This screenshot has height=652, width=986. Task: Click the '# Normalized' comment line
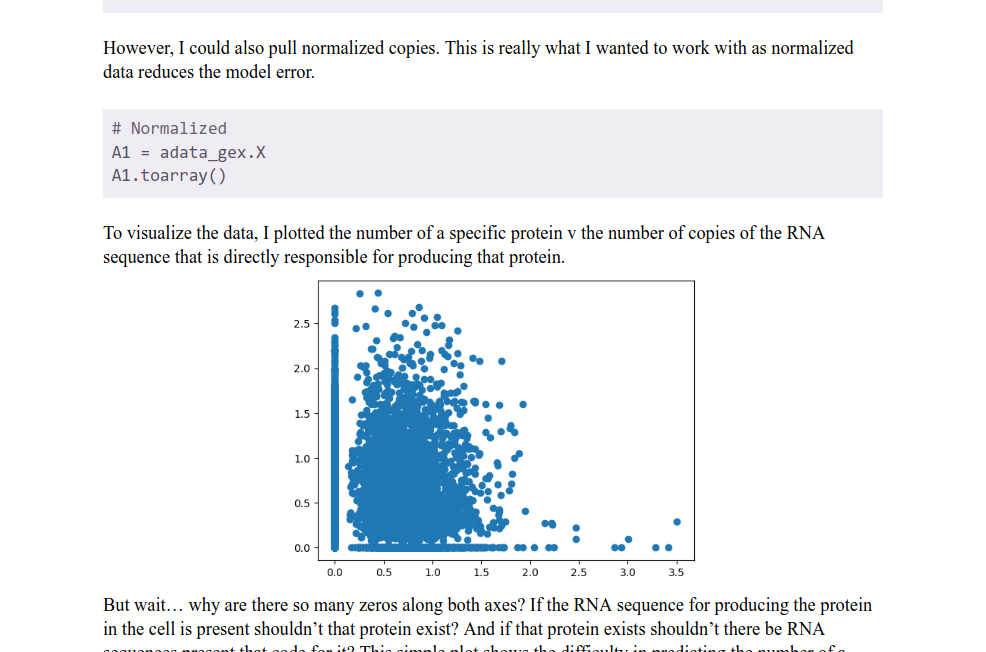(169, 128)
